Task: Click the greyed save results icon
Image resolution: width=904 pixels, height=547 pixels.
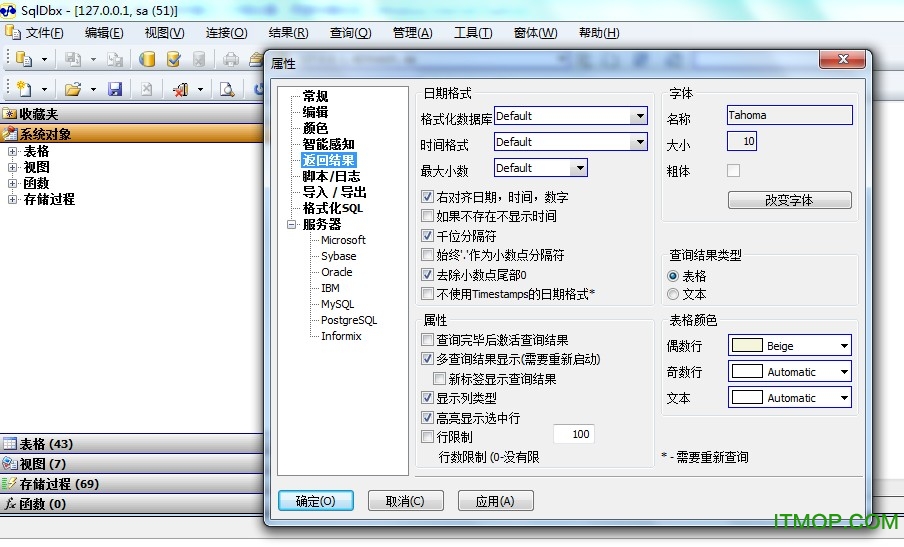Action: coord(73,58)
